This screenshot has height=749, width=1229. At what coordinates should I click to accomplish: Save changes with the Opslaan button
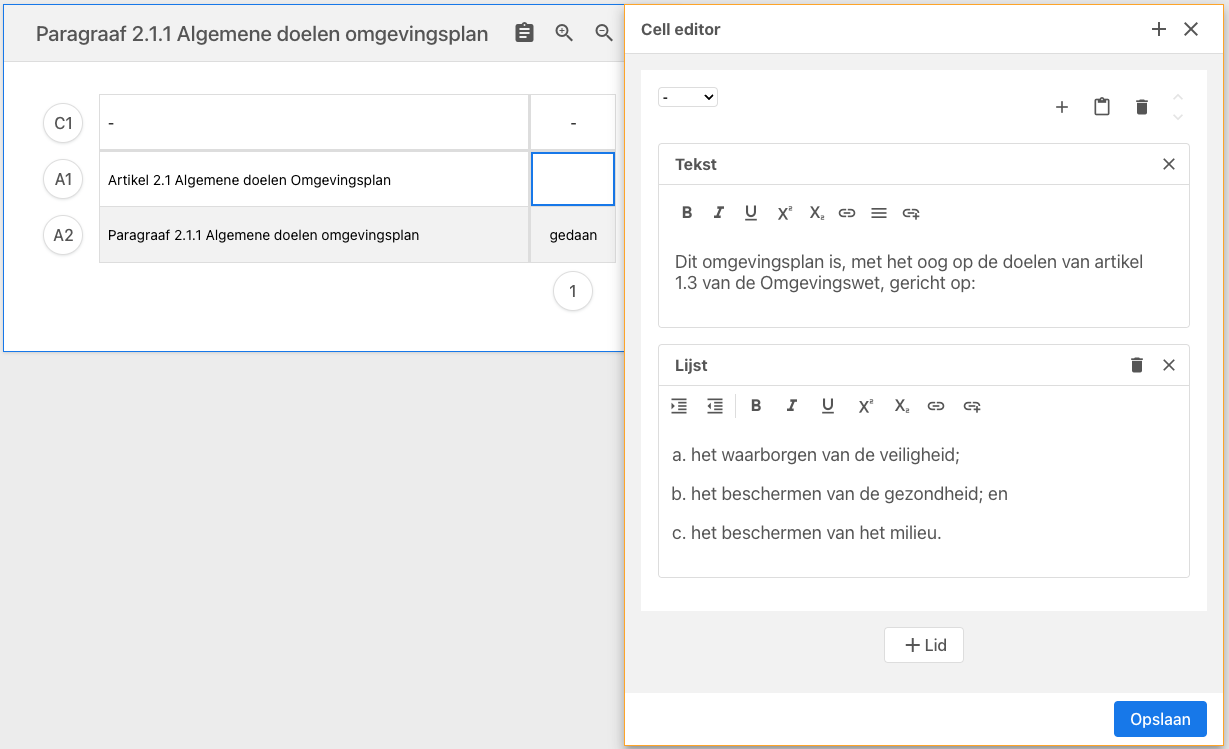(x=1160, y=719)
